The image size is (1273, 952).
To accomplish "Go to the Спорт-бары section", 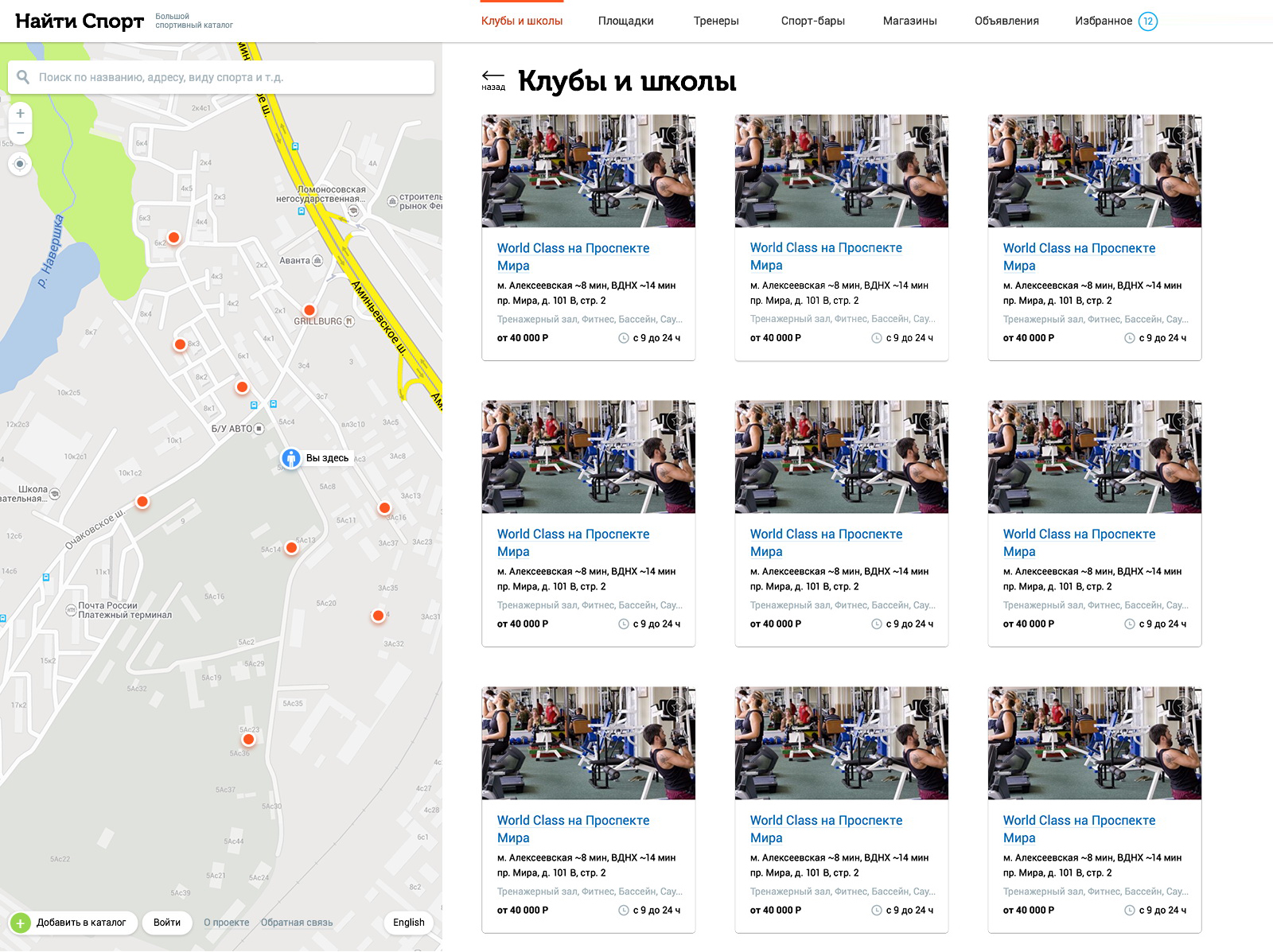I will tap(812, 21).
